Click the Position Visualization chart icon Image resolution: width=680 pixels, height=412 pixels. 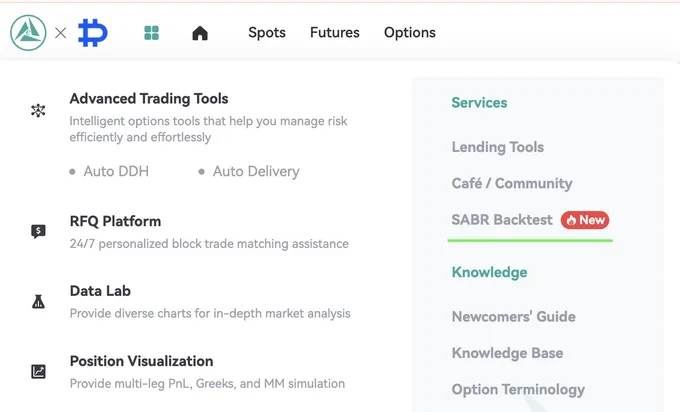click(x=38, y=371)
